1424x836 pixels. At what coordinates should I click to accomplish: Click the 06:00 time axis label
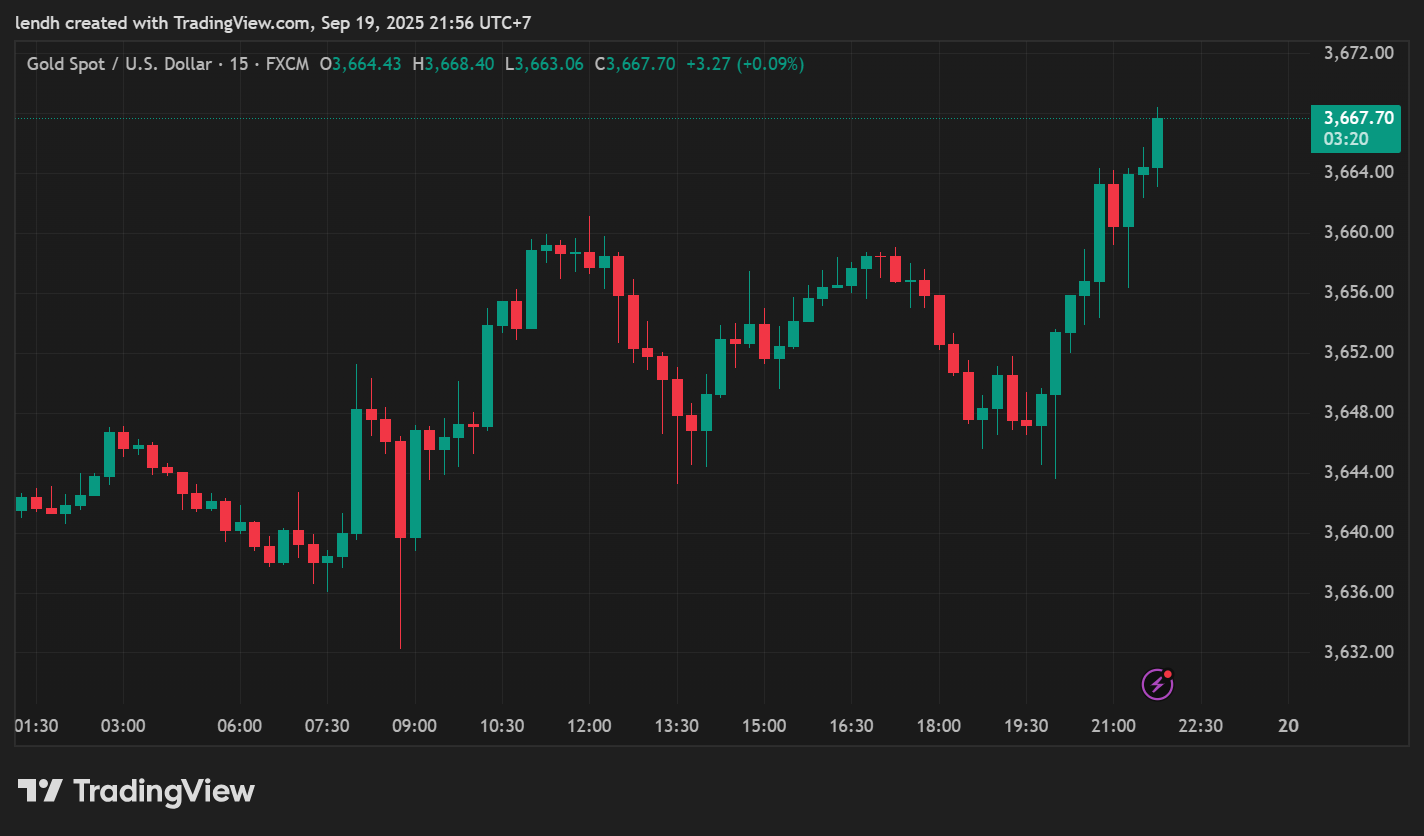pyautogui.click(x=239, y=726)
